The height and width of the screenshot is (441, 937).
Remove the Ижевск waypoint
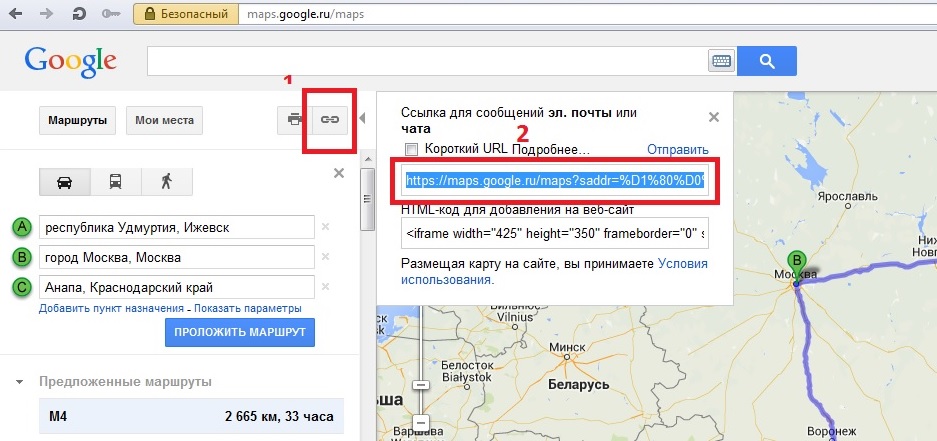pos(326,227)
